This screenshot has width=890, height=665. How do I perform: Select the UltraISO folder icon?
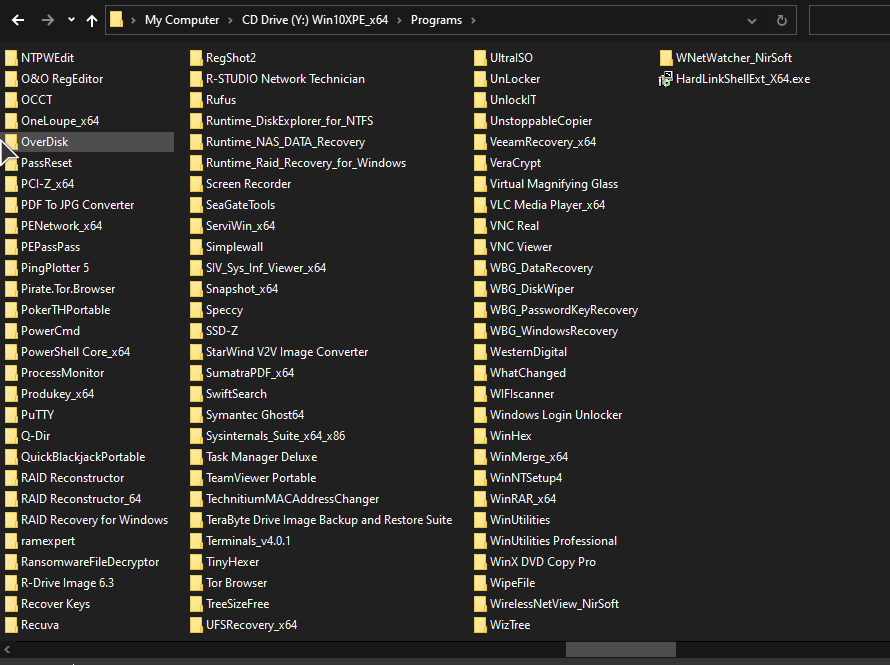480,58
